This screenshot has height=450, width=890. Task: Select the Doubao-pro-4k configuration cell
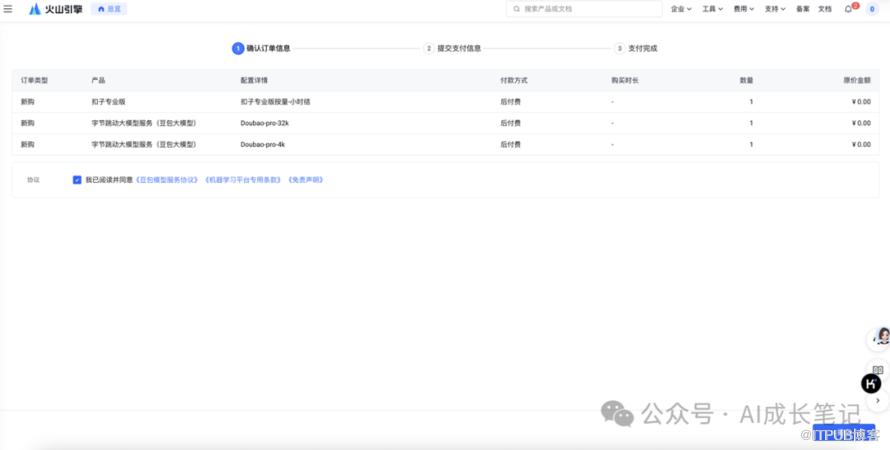coord(263,145)
